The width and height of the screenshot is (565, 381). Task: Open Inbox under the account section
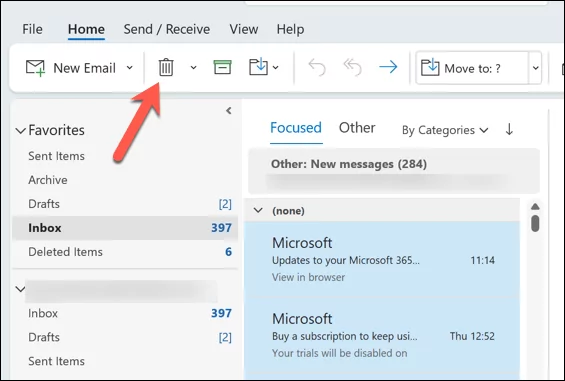[43, 313]
